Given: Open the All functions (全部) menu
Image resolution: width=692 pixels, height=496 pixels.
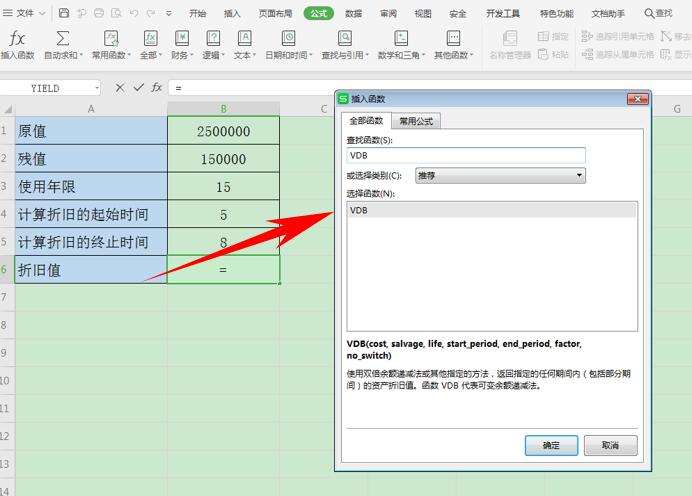Looking at the screenshot, I should click(151, 44).
